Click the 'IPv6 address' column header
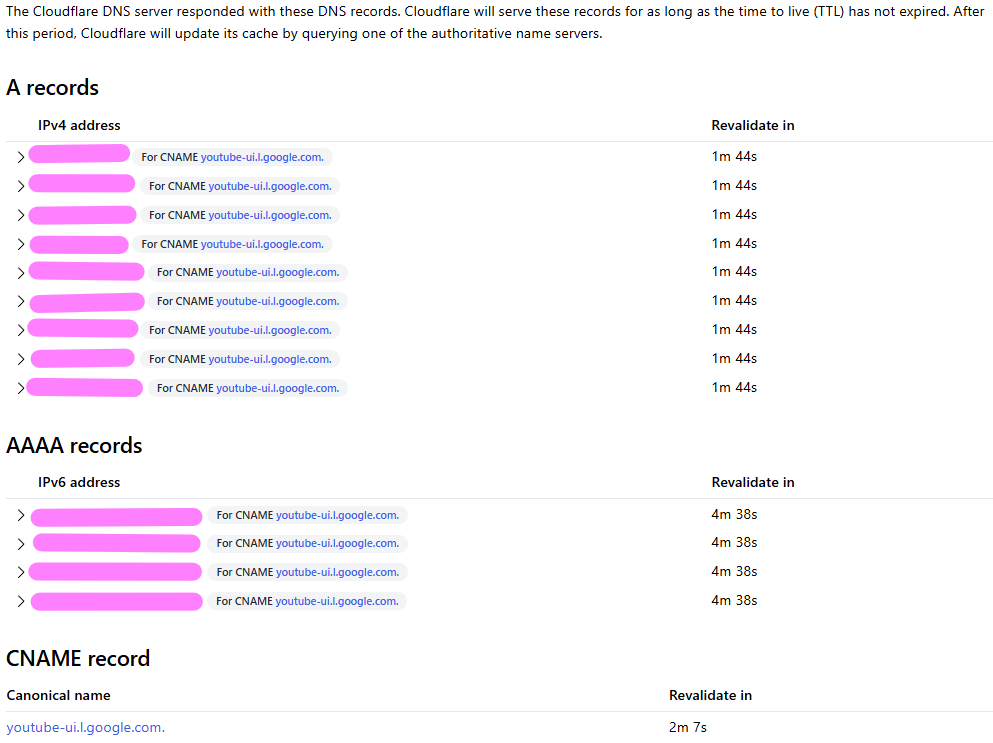 coord(79,483)
